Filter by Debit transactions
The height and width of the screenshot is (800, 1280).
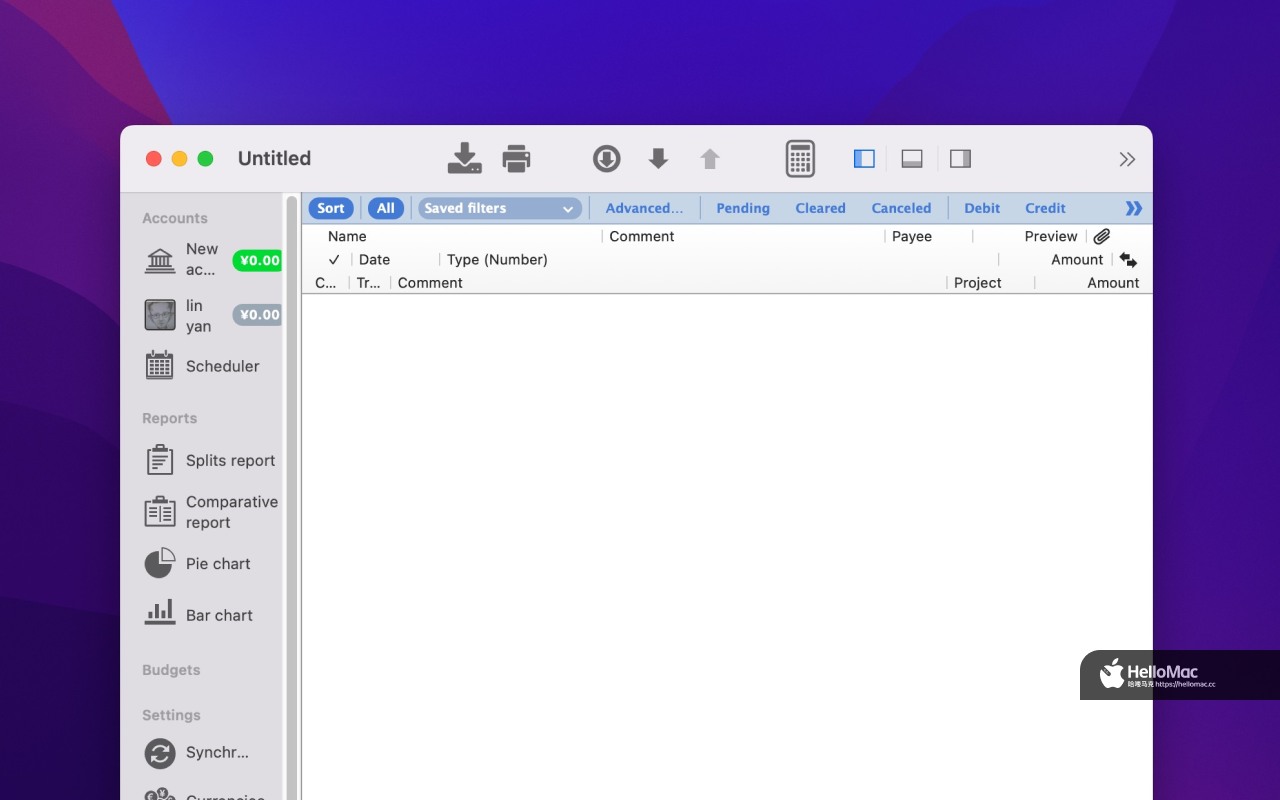click(982, 208)
